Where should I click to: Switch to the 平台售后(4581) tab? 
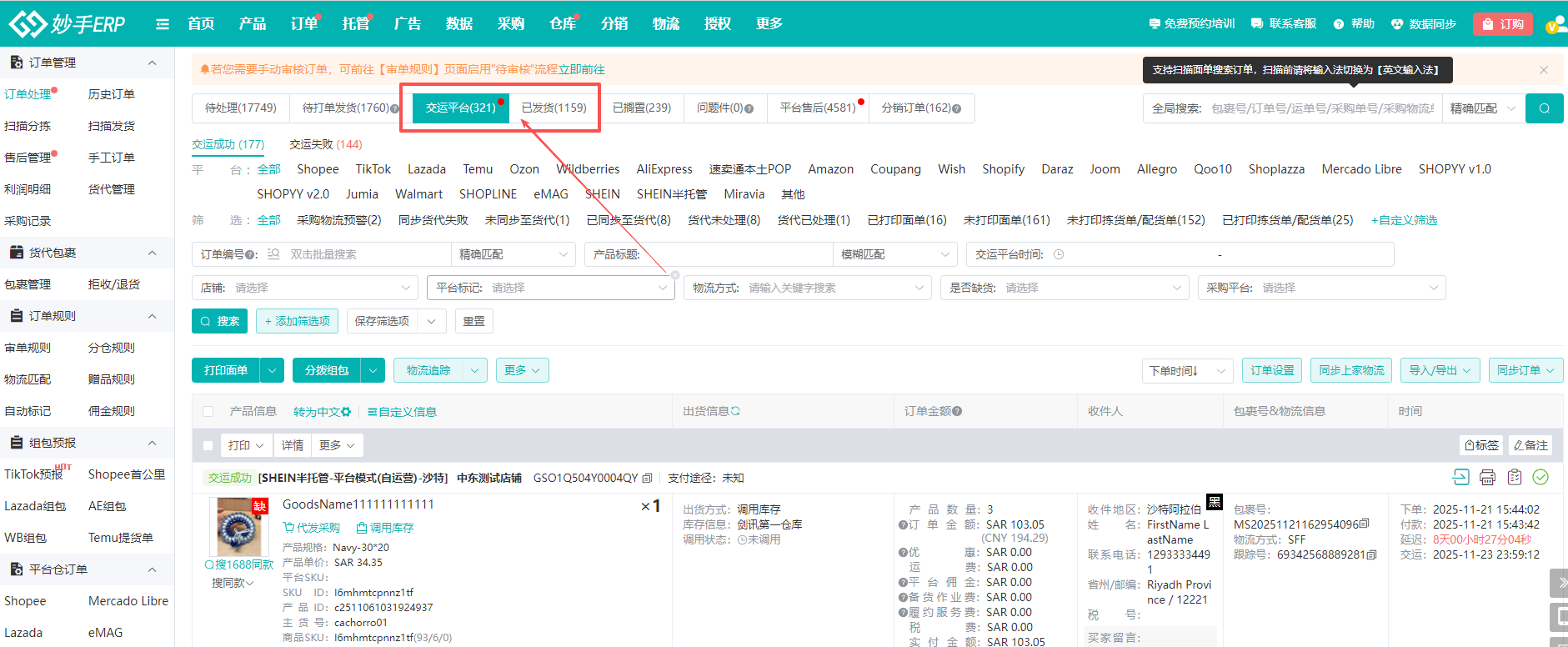tap(818, 108)
